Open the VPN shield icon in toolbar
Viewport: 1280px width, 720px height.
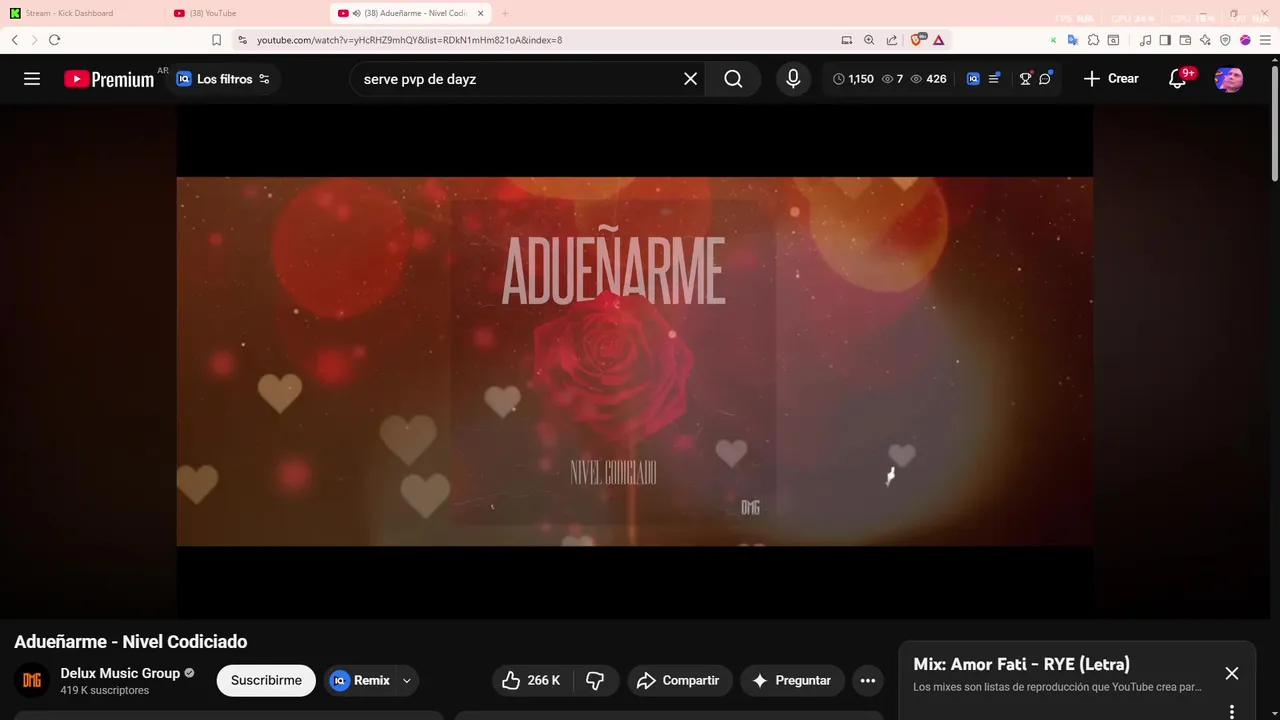[x=1225, y=40]
